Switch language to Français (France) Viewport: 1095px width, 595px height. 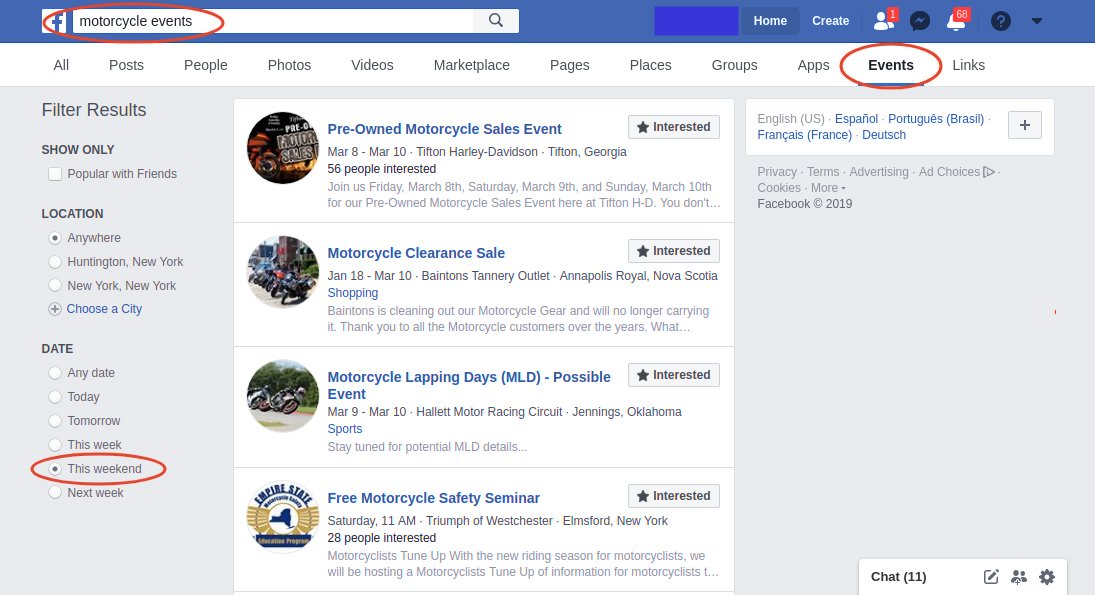click(x=804, y=135)
